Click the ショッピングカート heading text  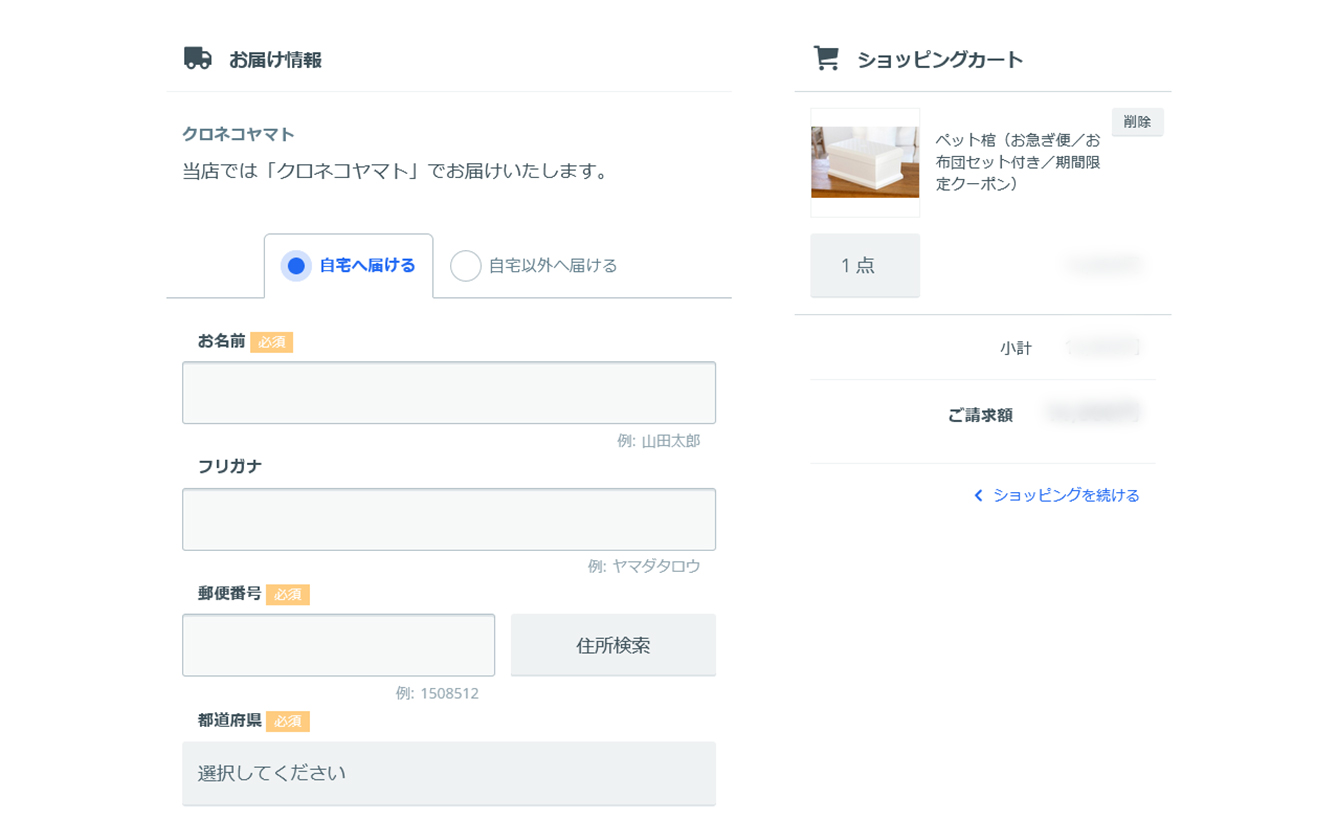[x=940, y=60]
